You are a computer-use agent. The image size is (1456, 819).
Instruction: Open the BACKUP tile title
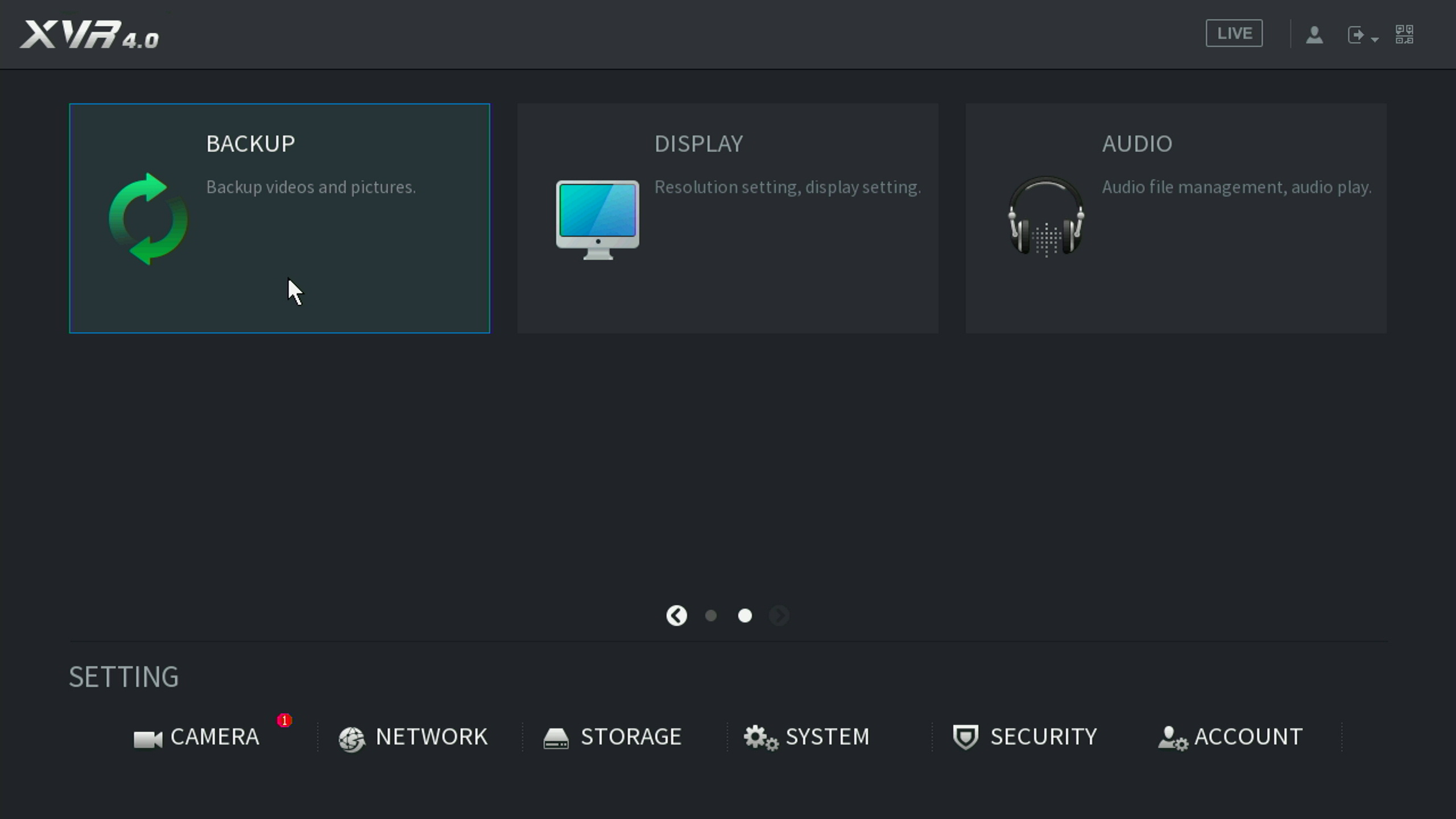250,144
